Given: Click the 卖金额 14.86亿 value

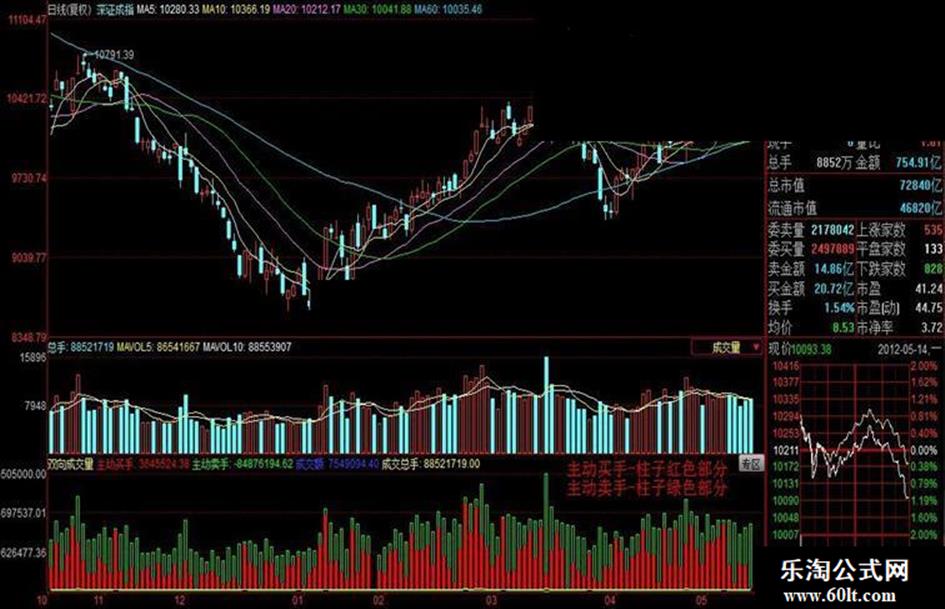Looking at the screenshot, I should (811, 269).
